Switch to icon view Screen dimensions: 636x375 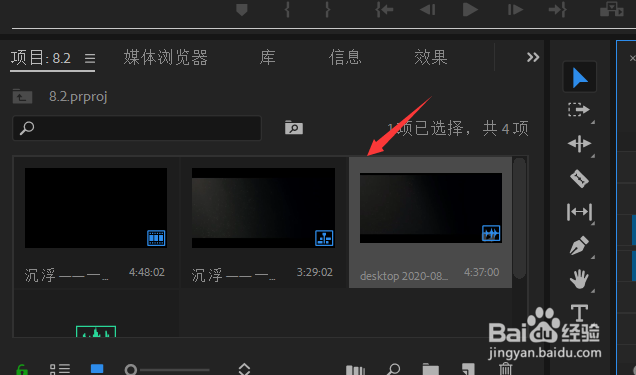[97, 369]
